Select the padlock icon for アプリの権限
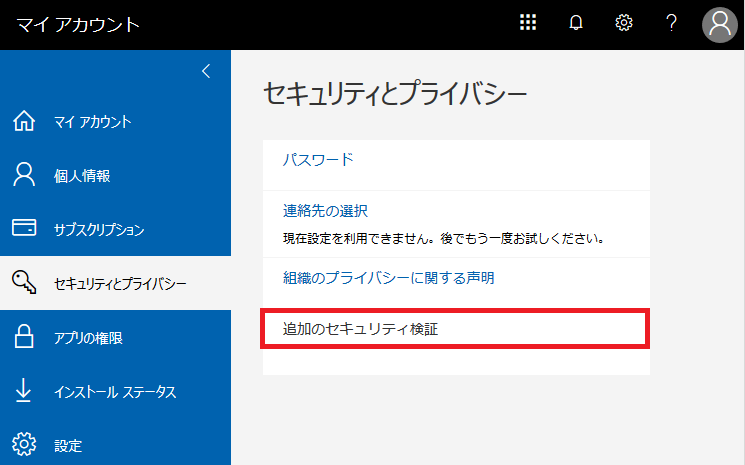This screenshot has width=745, height=465. pos(24,338)
